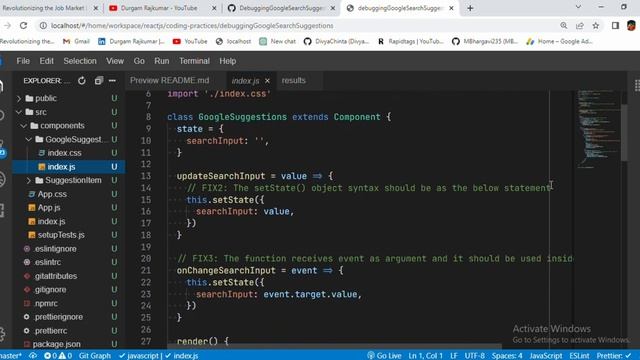Open the New chat bookmark
Viewport: 640px width, 360px height.
pyautogui.click(x=278, y=41)
